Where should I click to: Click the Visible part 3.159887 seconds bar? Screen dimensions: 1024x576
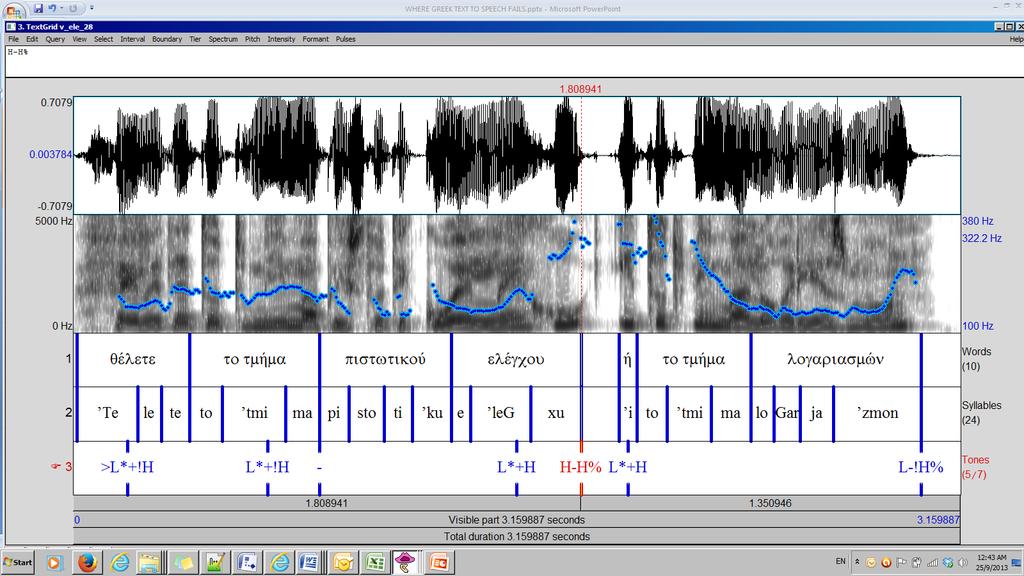[517, 520]
